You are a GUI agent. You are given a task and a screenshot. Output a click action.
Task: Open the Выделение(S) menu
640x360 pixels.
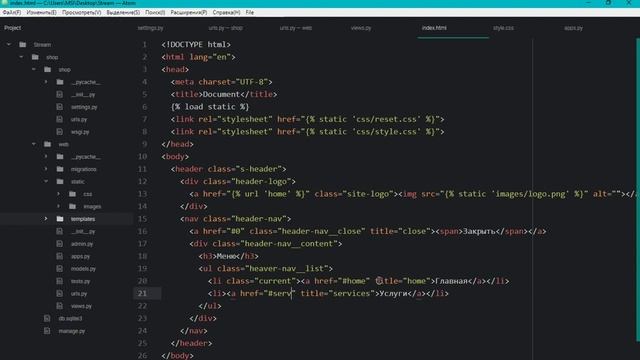point(123,13)
